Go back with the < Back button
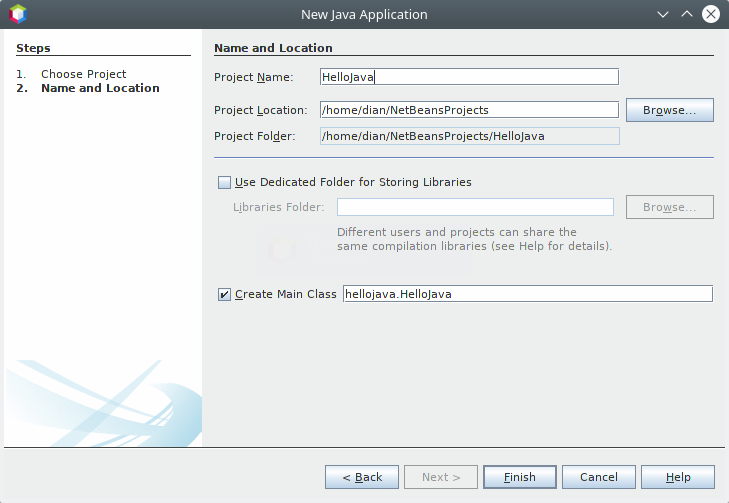The height and width of the screenshot is (503, 729). (x=362, y=477)
